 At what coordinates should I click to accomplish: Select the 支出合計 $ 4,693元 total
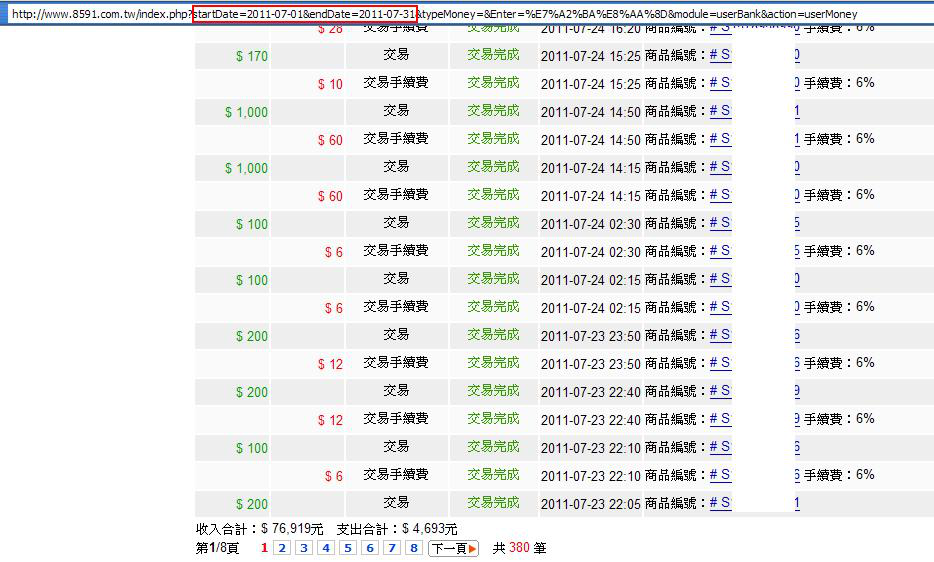tap(397, 529)
